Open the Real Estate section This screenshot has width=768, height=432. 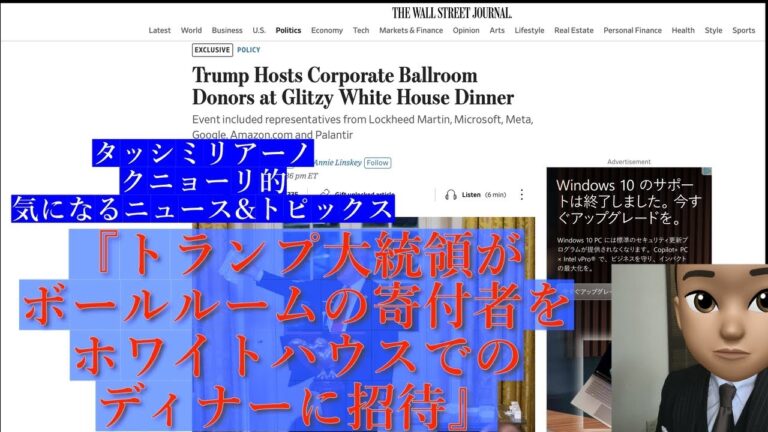574,30
